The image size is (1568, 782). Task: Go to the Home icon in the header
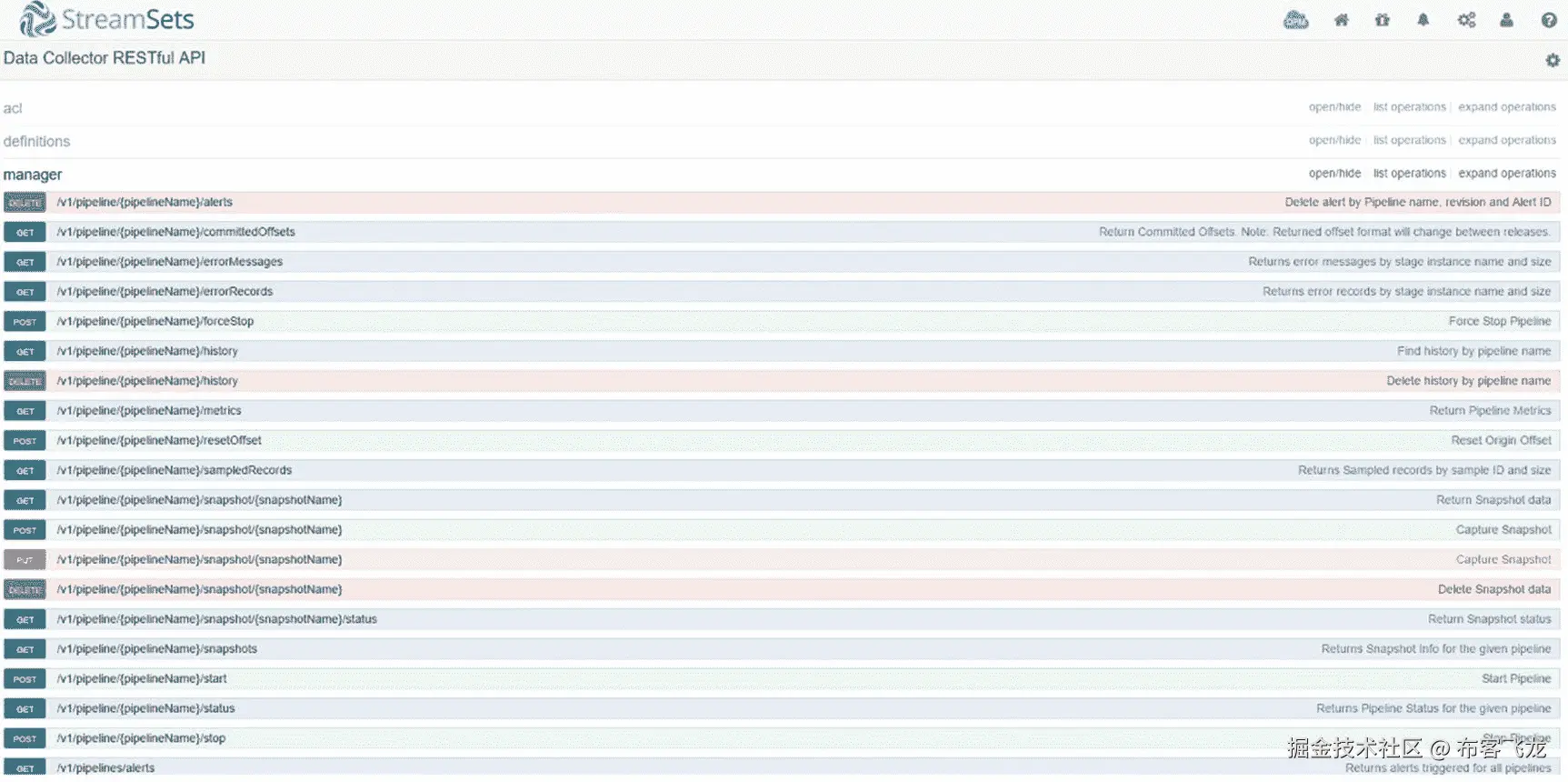click(x=1341, y=20)
